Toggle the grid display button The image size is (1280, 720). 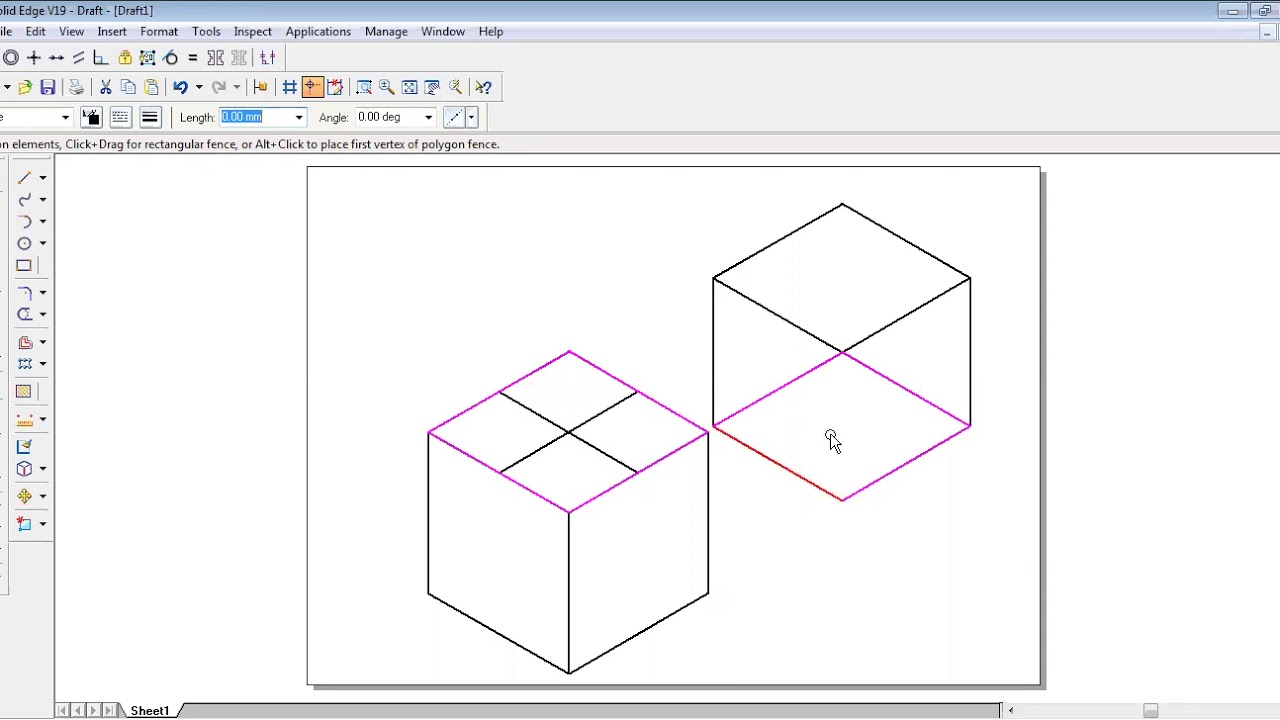289,87
